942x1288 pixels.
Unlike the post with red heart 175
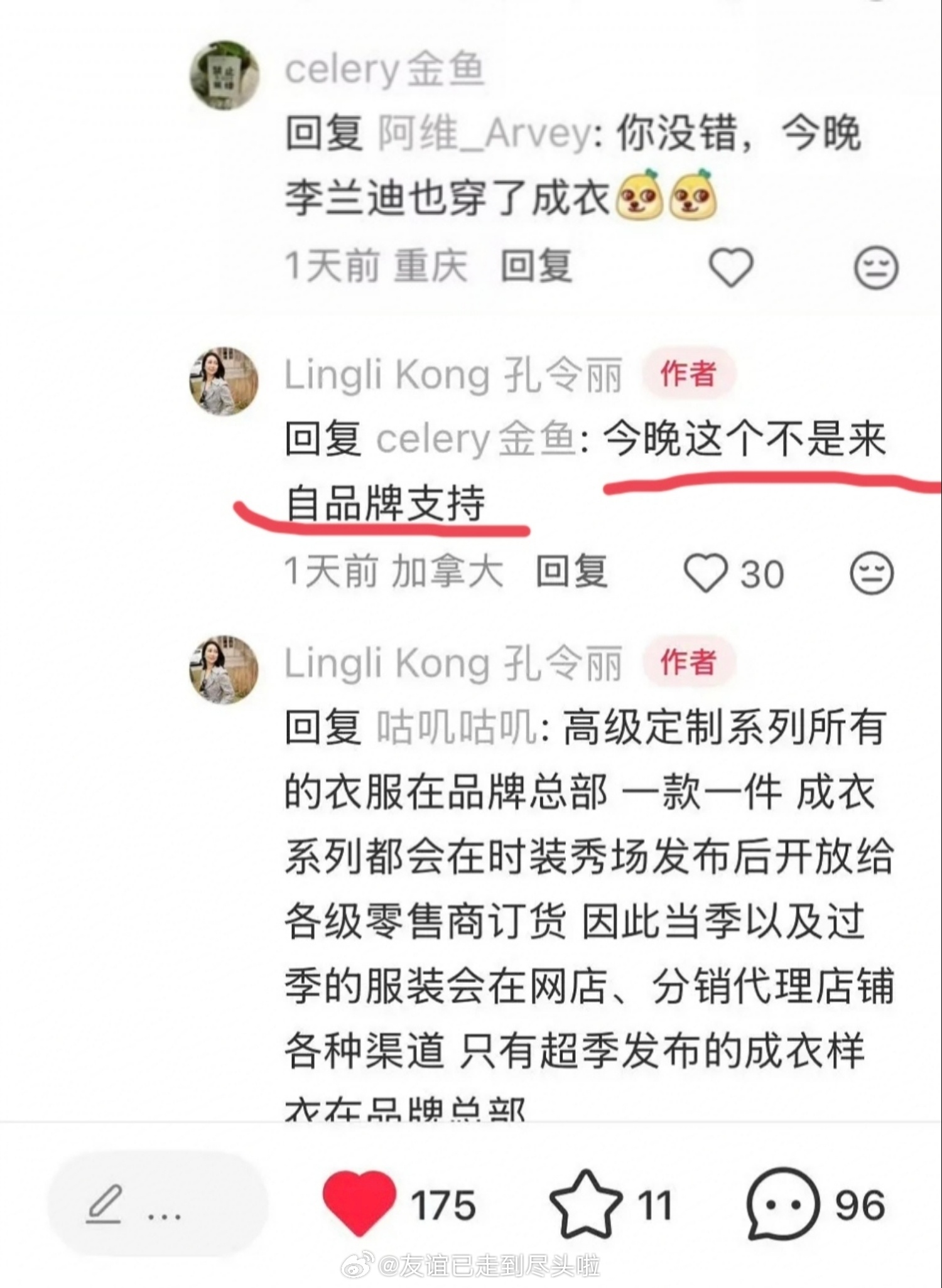coord(359,1203)
